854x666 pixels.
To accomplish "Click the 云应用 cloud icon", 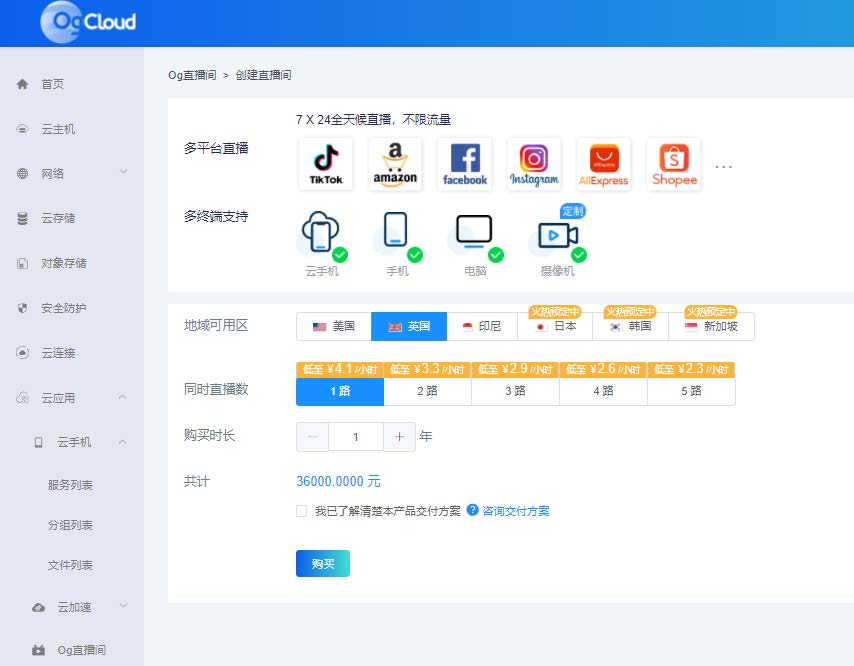I will point(22,398).
